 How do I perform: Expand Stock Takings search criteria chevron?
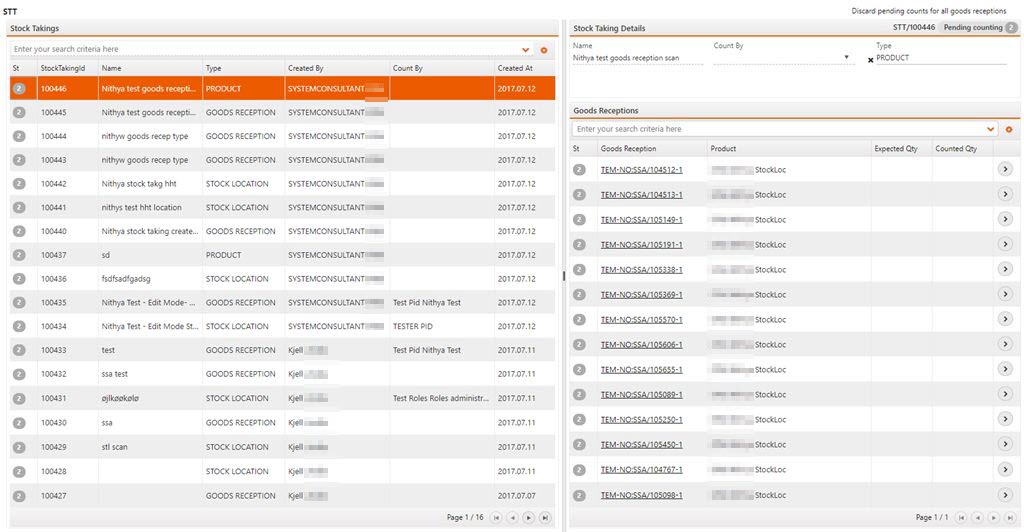click(526, 49)
